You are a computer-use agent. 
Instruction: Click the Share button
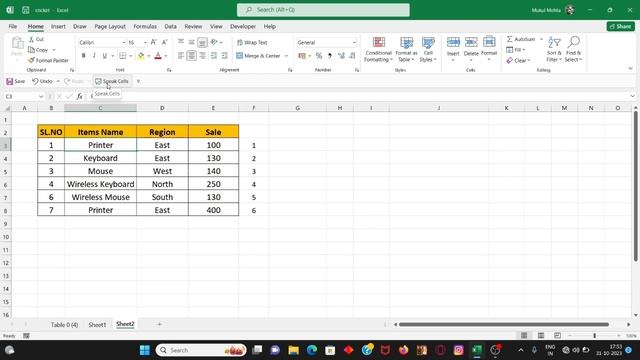[620, 27]
